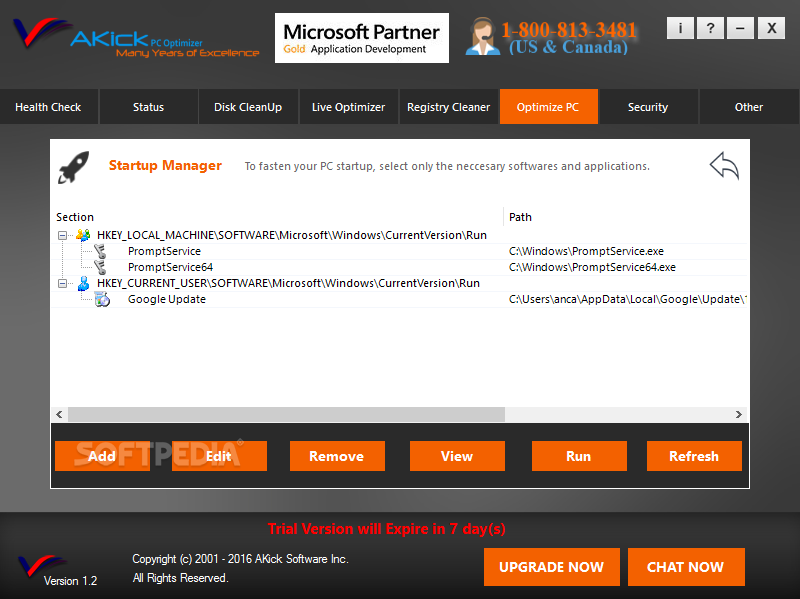Click the horizontal scrollbar thumb
Image resolution: width=800 pixels, height=599 pixels.
tap(286, 414)
